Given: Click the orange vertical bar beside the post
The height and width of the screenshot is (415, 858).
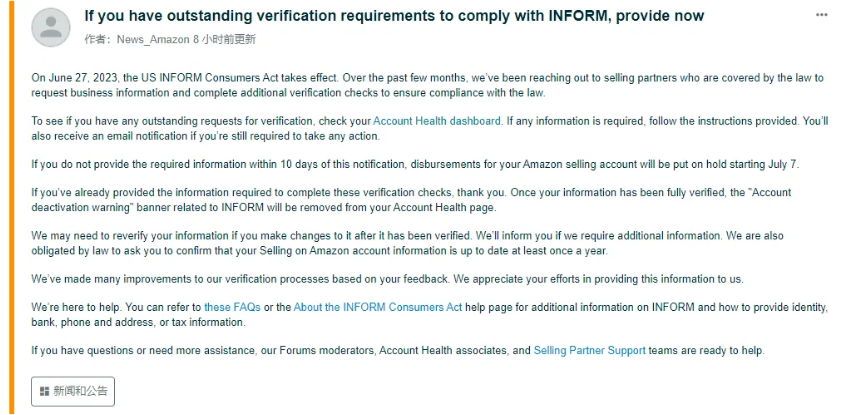Looking at the screenshot, I should pyautogui.click(x=11, y=208).
